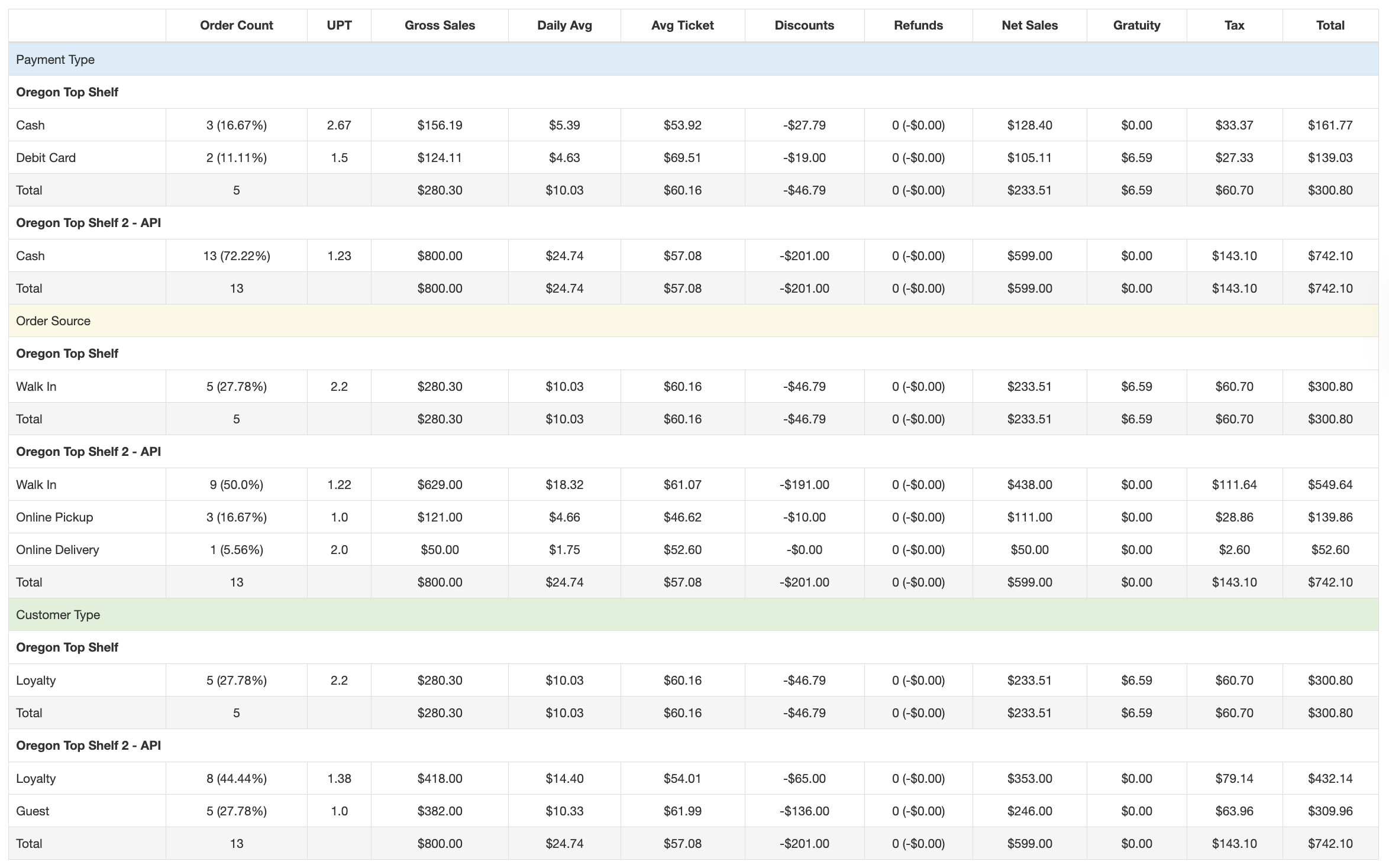This screenshot has width=1389, height=868.
Task: Click the Gratuity column header
Action: pyautogui.click(x=1136, y=25)
